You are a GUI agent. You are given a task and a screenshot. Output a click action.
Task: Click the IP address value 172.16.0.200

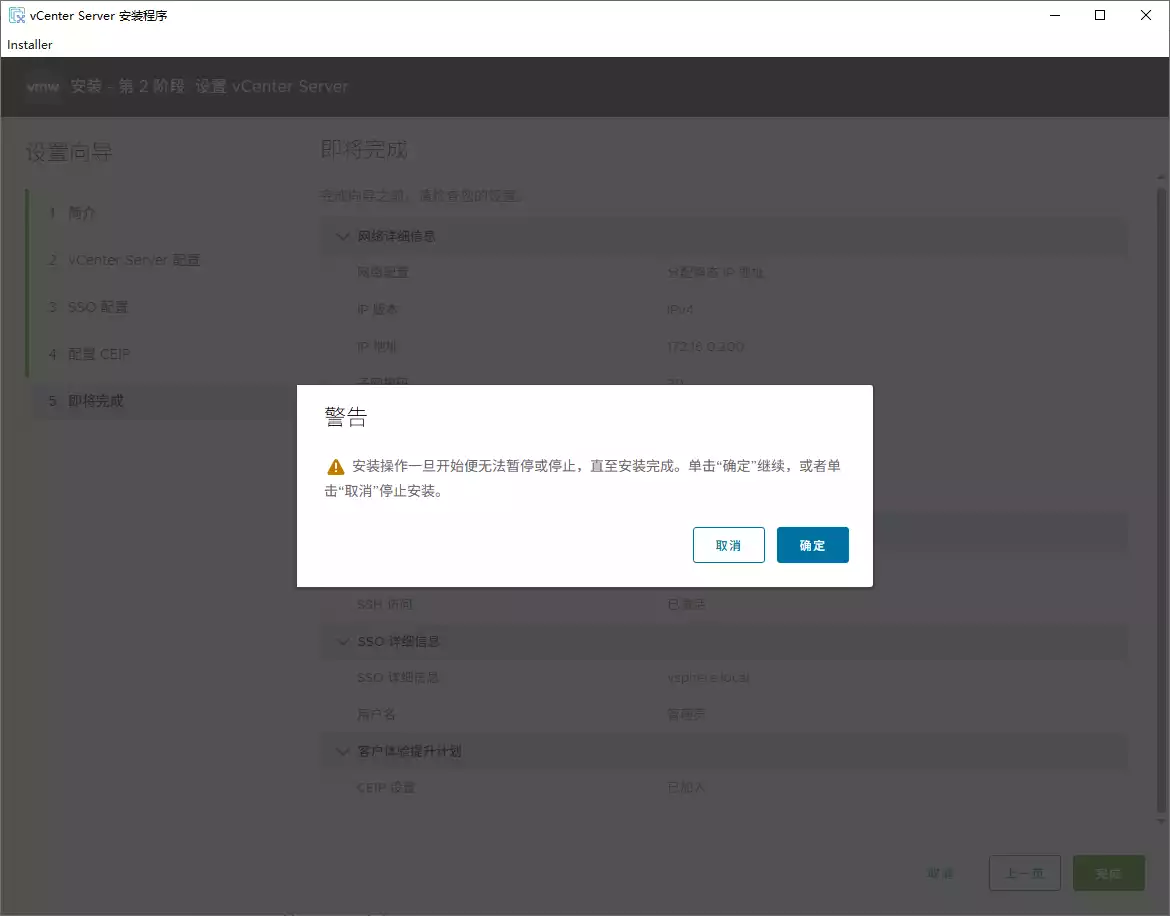pyautogui.click(x=705, y=347)
